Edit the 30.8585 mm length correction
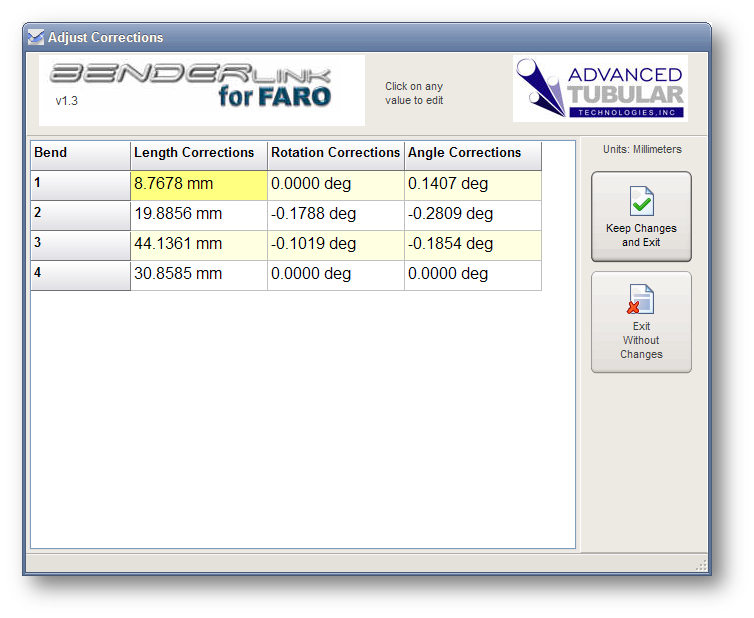 click(x=199, y=274)
